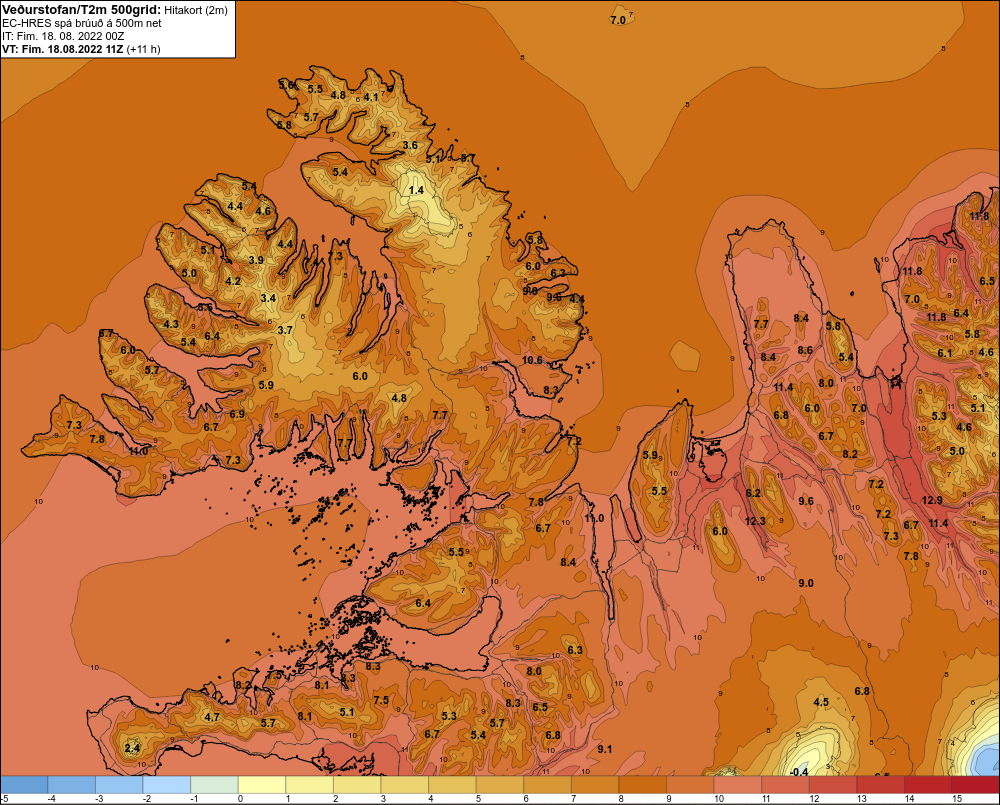Click the legend swatch between -5 and -4

pos(24,785)
